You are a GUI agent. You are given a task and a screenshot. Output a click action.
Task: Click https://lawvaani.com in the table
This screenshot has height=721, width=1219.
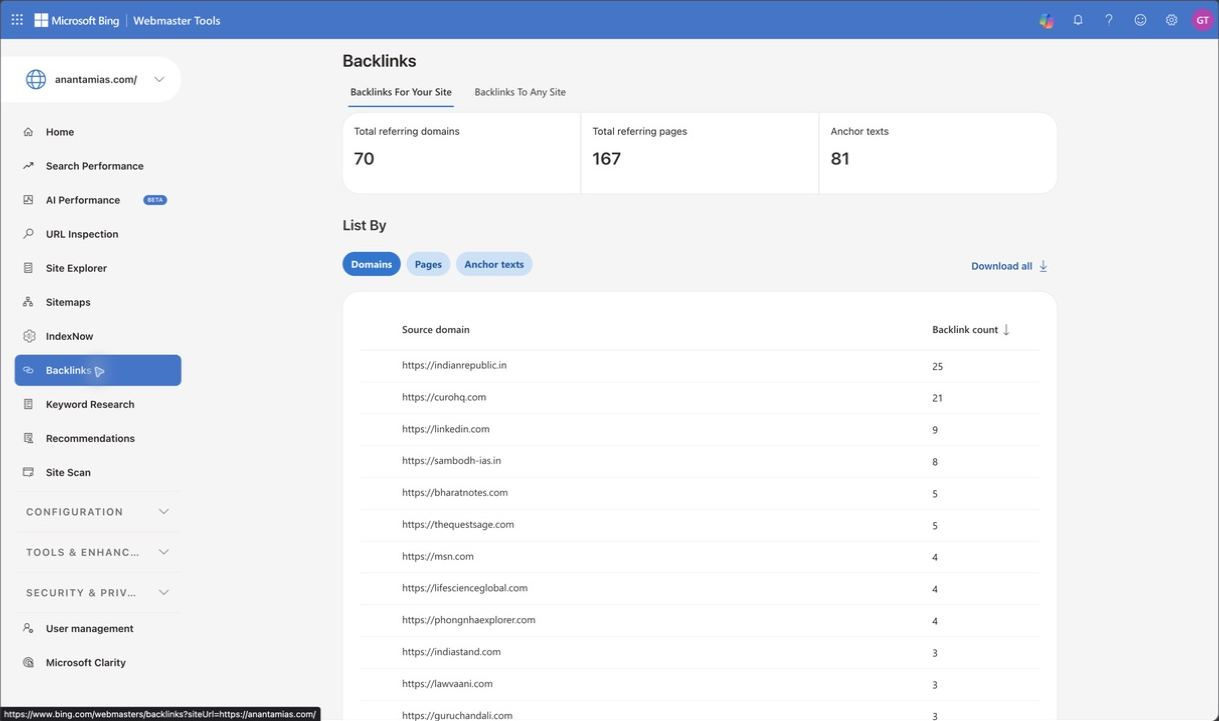click(x=447, y=684)
